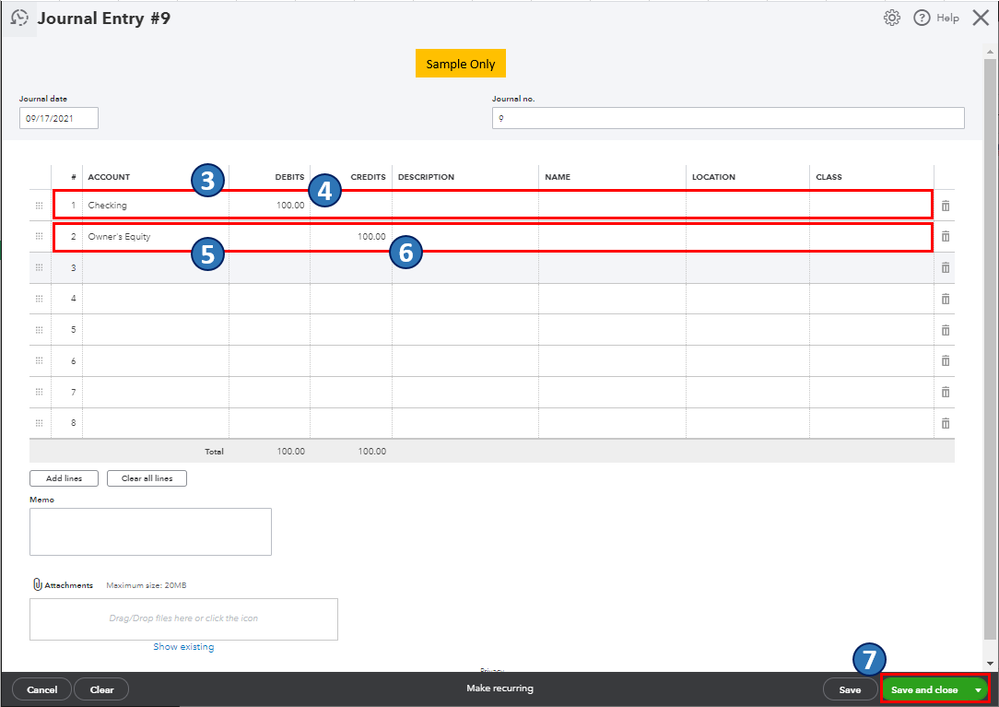Viewport: 999px width, 707px height.
Task: Click the DEBITS column header
Action: [289, 177]
